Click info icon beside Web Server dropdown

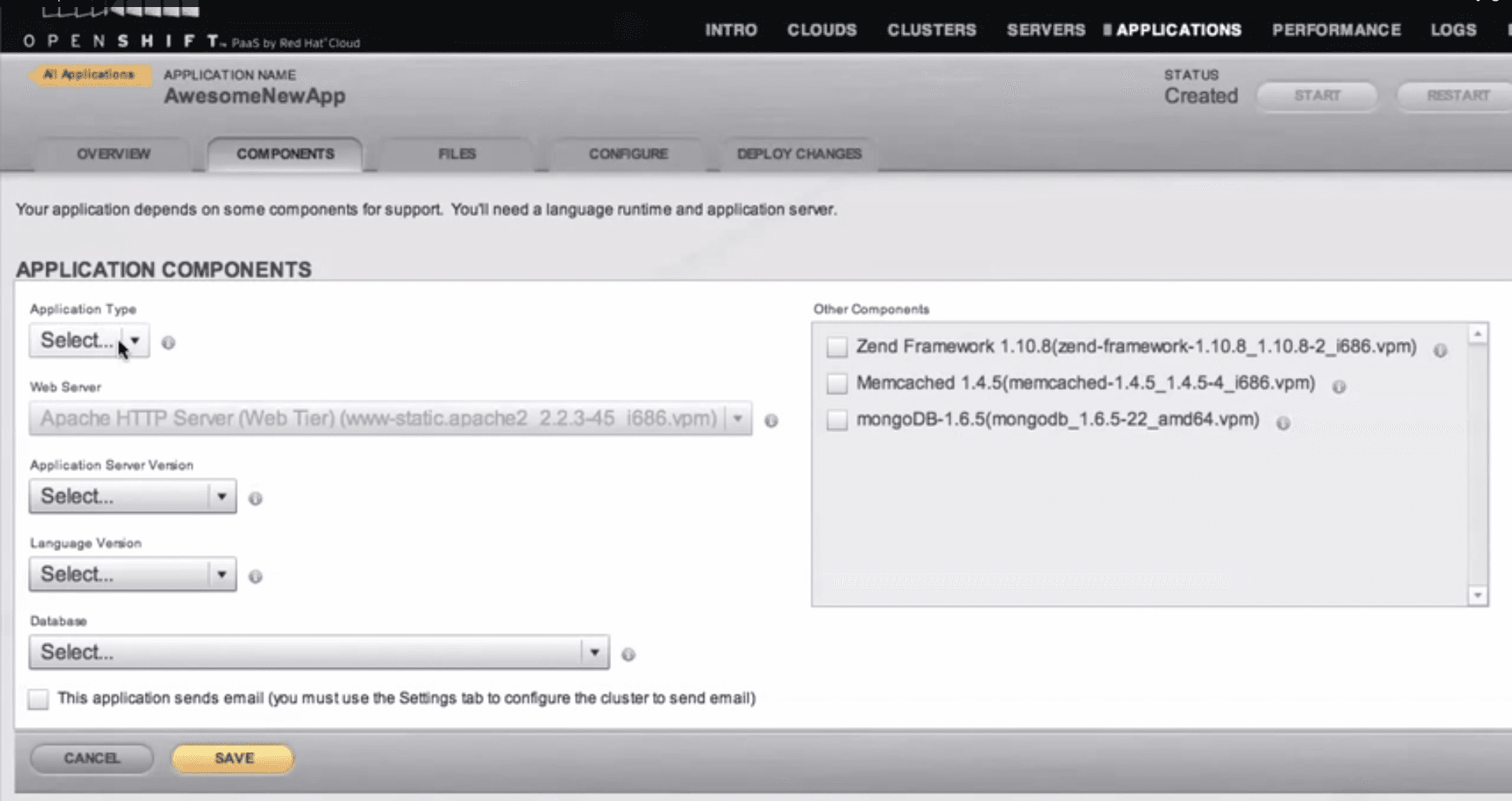coord(771,421)
